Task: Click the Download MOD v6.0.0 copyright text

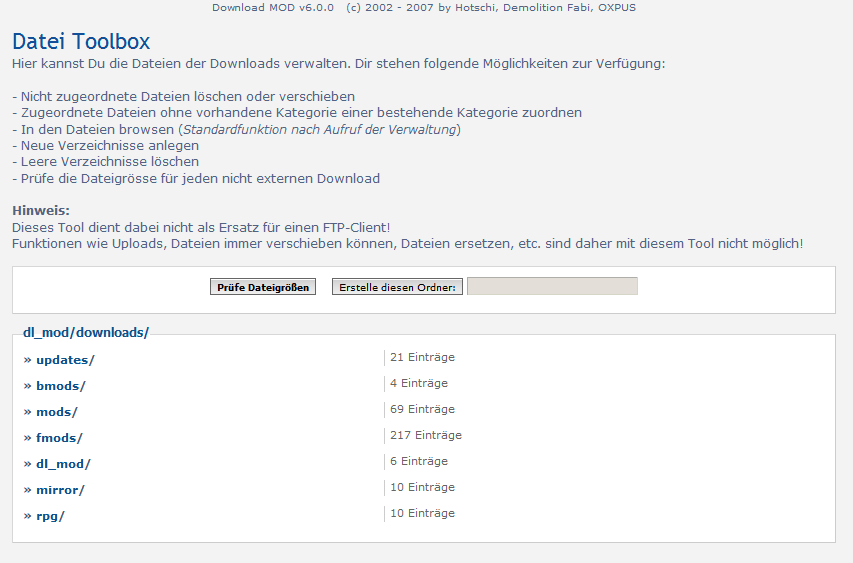Action: coord(423,8)
